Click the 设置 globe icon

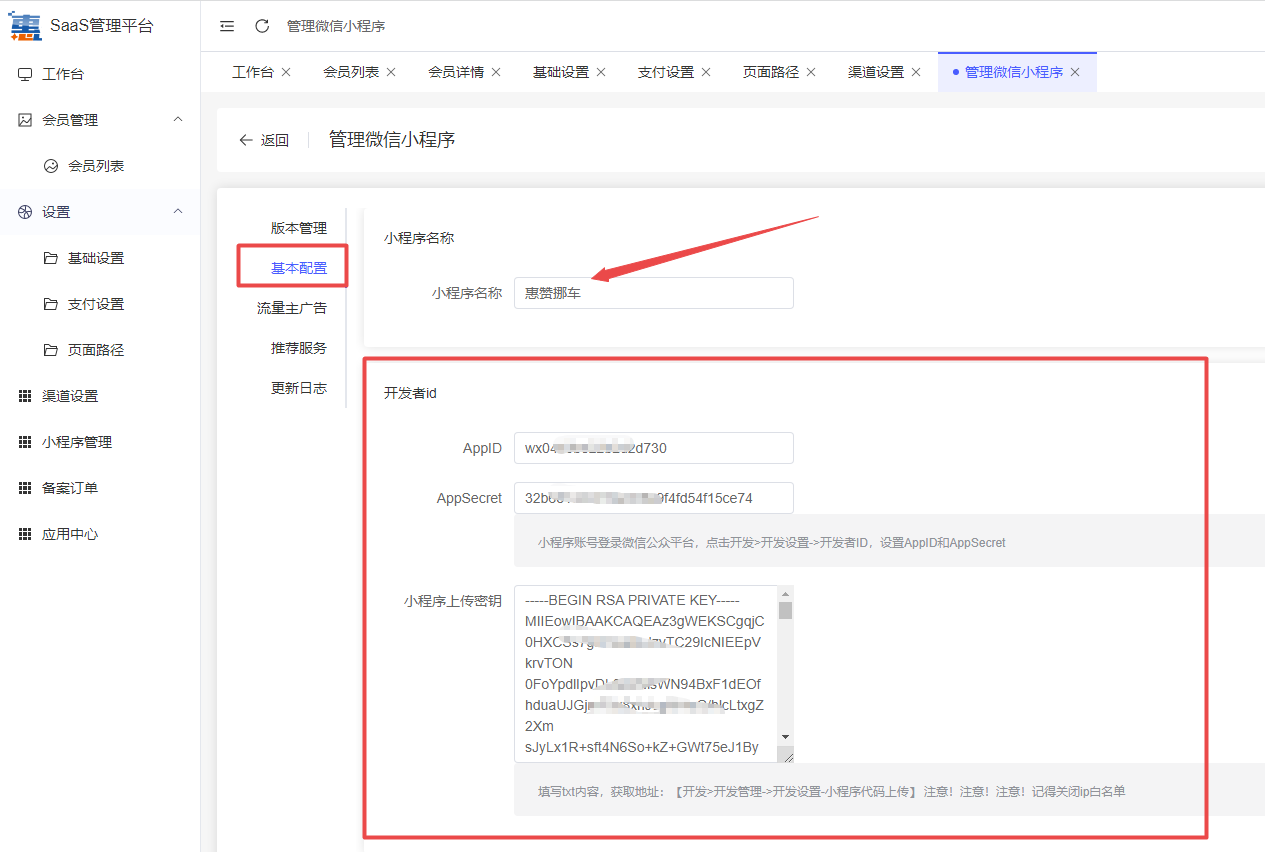25,212
